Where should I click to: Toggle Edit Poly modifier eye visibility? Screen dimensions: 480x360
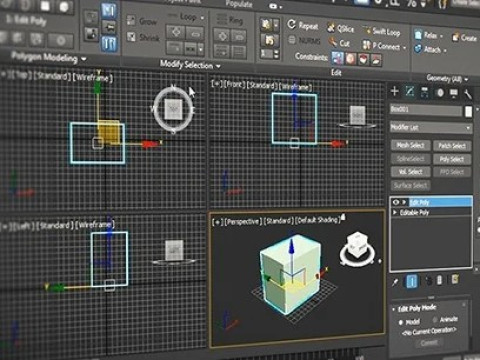(396, 202)
